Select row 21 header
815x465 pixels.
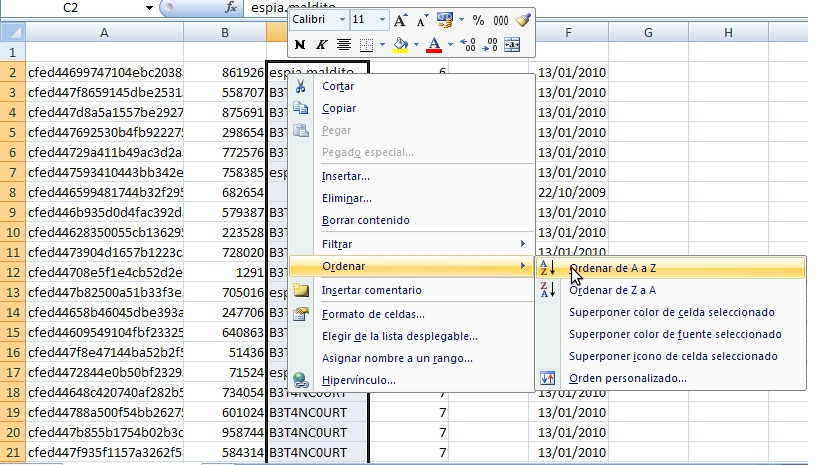tap(12, 452)
